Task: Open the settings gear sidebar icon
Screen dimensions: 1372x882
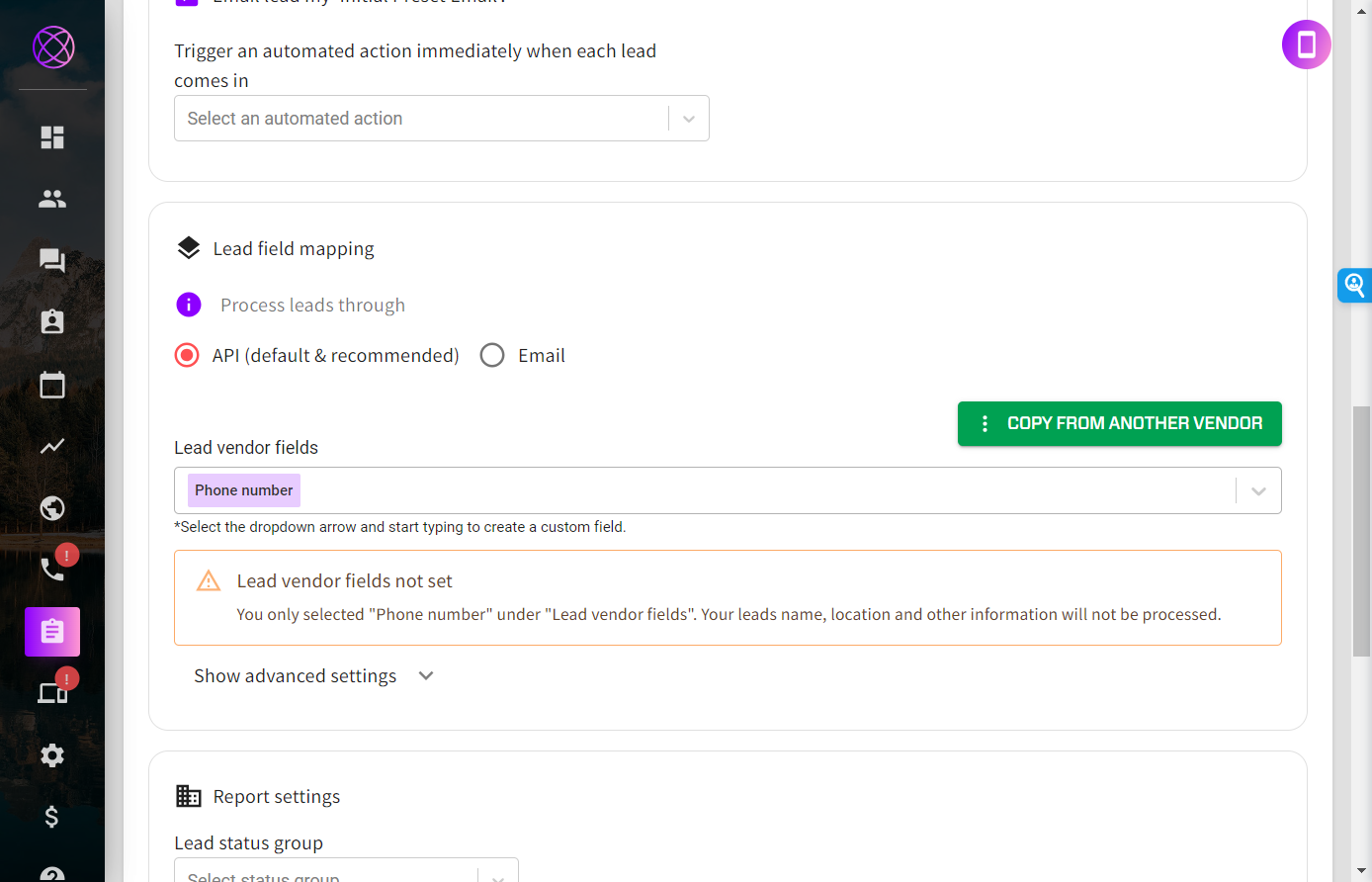Action: tap(52, 755)
